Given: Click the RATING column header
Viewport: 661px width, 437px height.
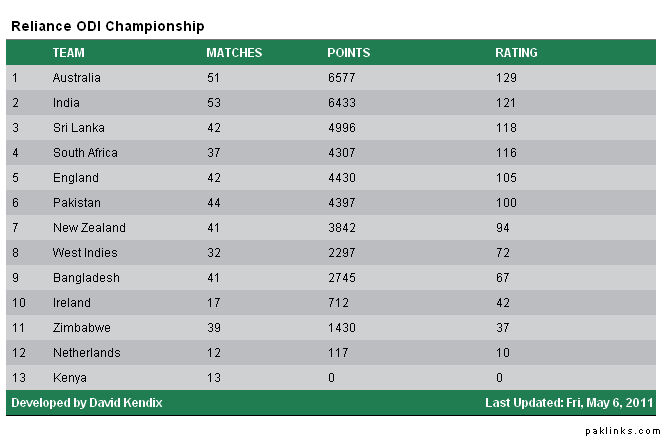Looking at the screenshot, I should click(x=516, y=52).
